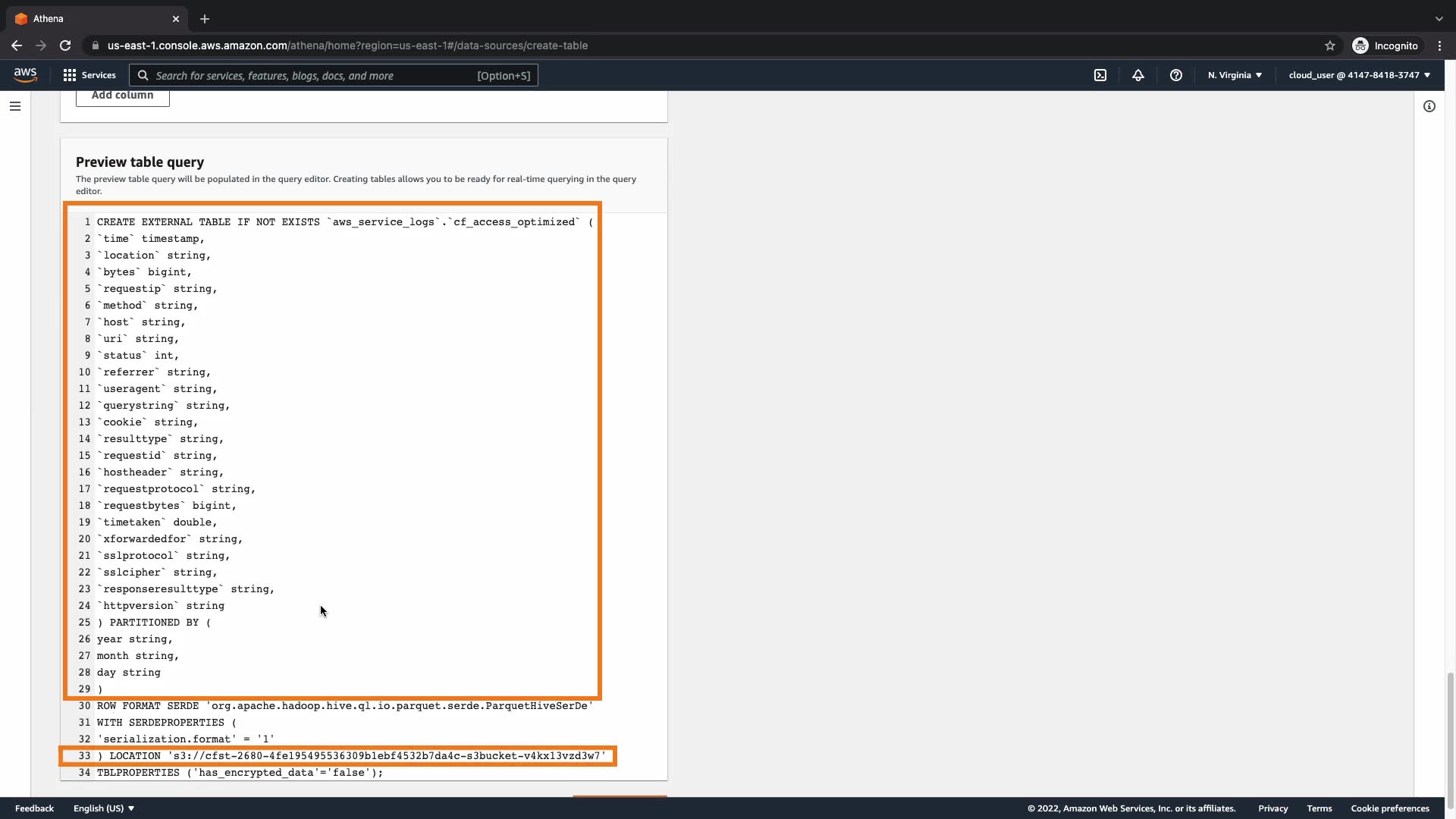Click the notifications bell icon
1456x819 pixels.
point(1138,75)
